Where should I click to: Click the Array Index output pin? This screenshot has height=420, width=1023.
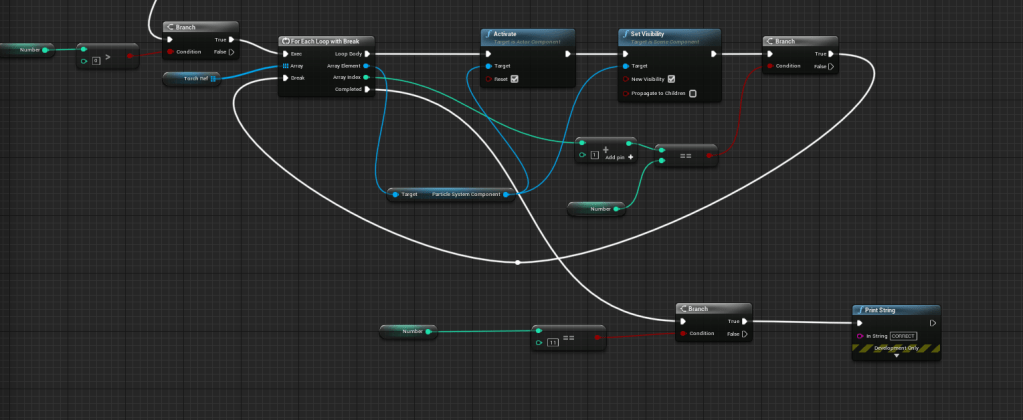(367, 77)
